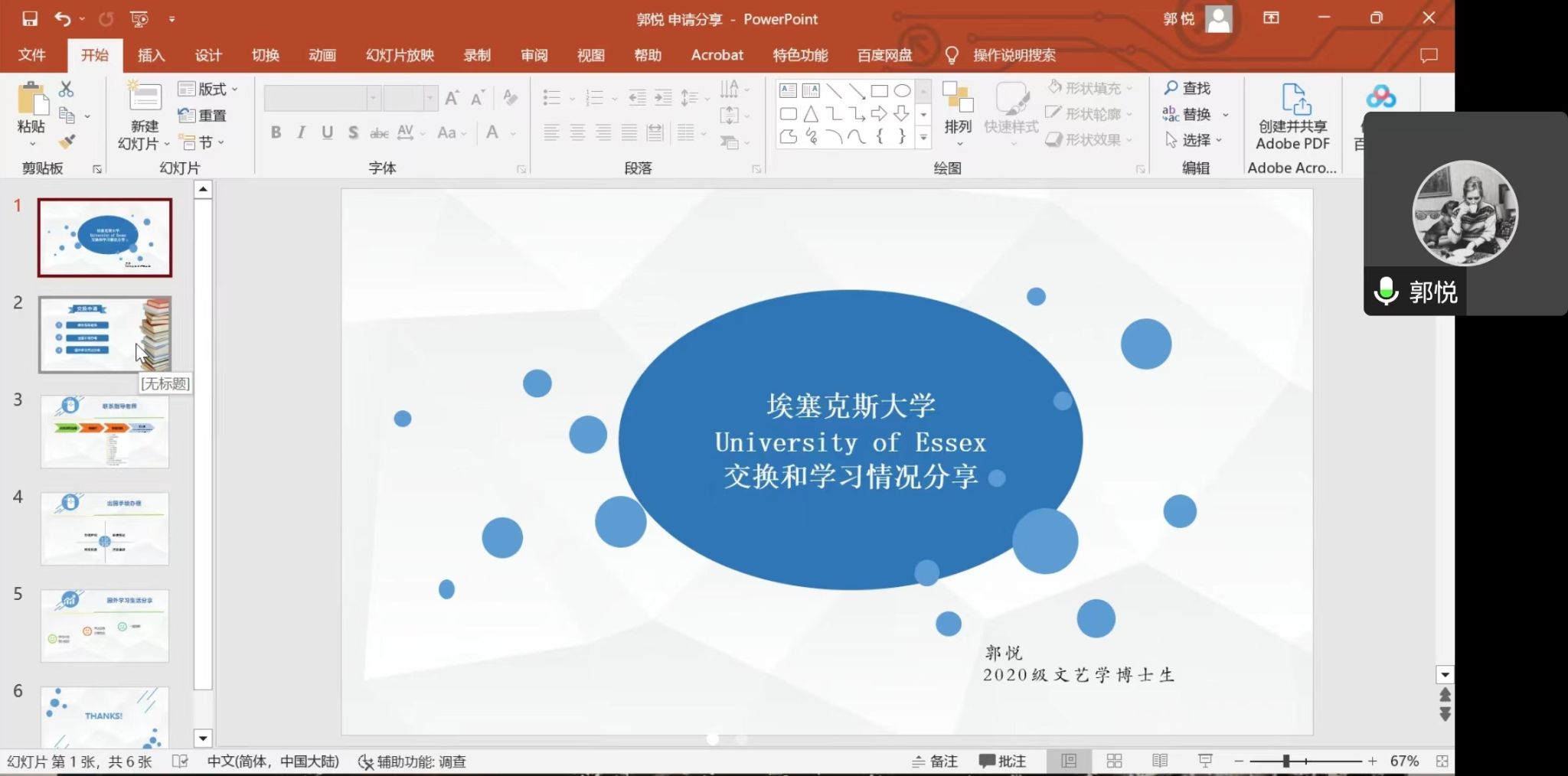Click the Find search icon
Viewport: 1568px width, 776px height.
[1187, 88]
